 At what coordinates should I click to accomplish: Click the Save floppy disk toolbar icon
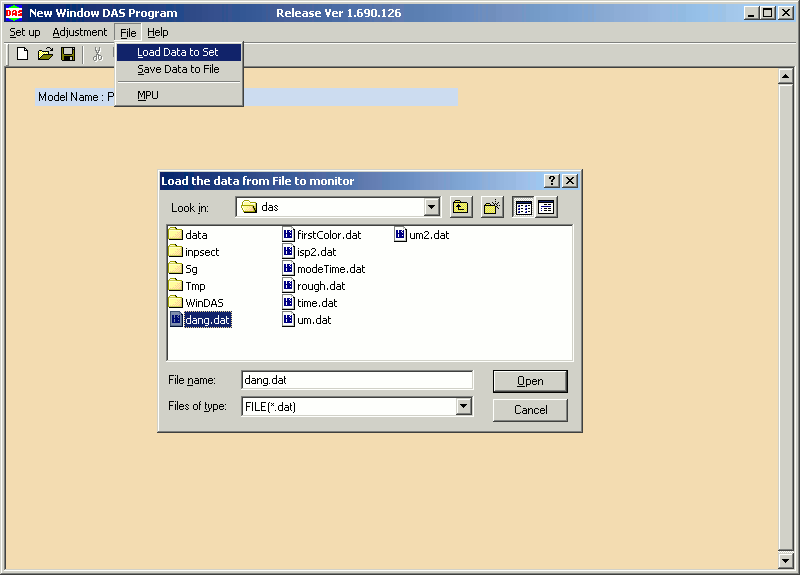click(x=68, y=54)
